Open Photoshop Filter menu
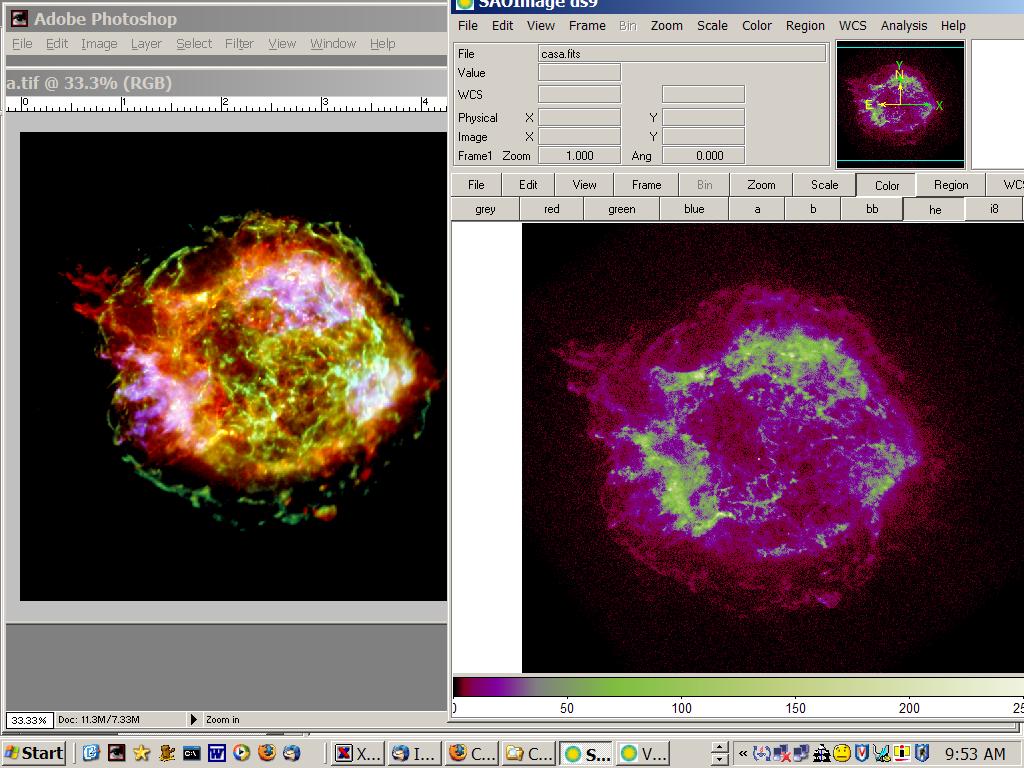This screenshot has height=768, width=1024. click(x=239, y=44)
